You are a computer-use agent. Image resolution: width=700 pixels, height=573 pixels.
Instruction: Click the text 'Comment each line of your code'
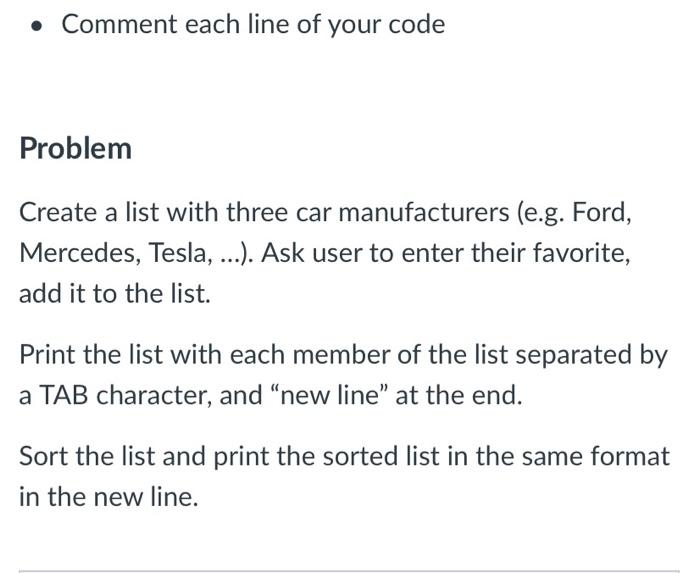tap(253, 25)
